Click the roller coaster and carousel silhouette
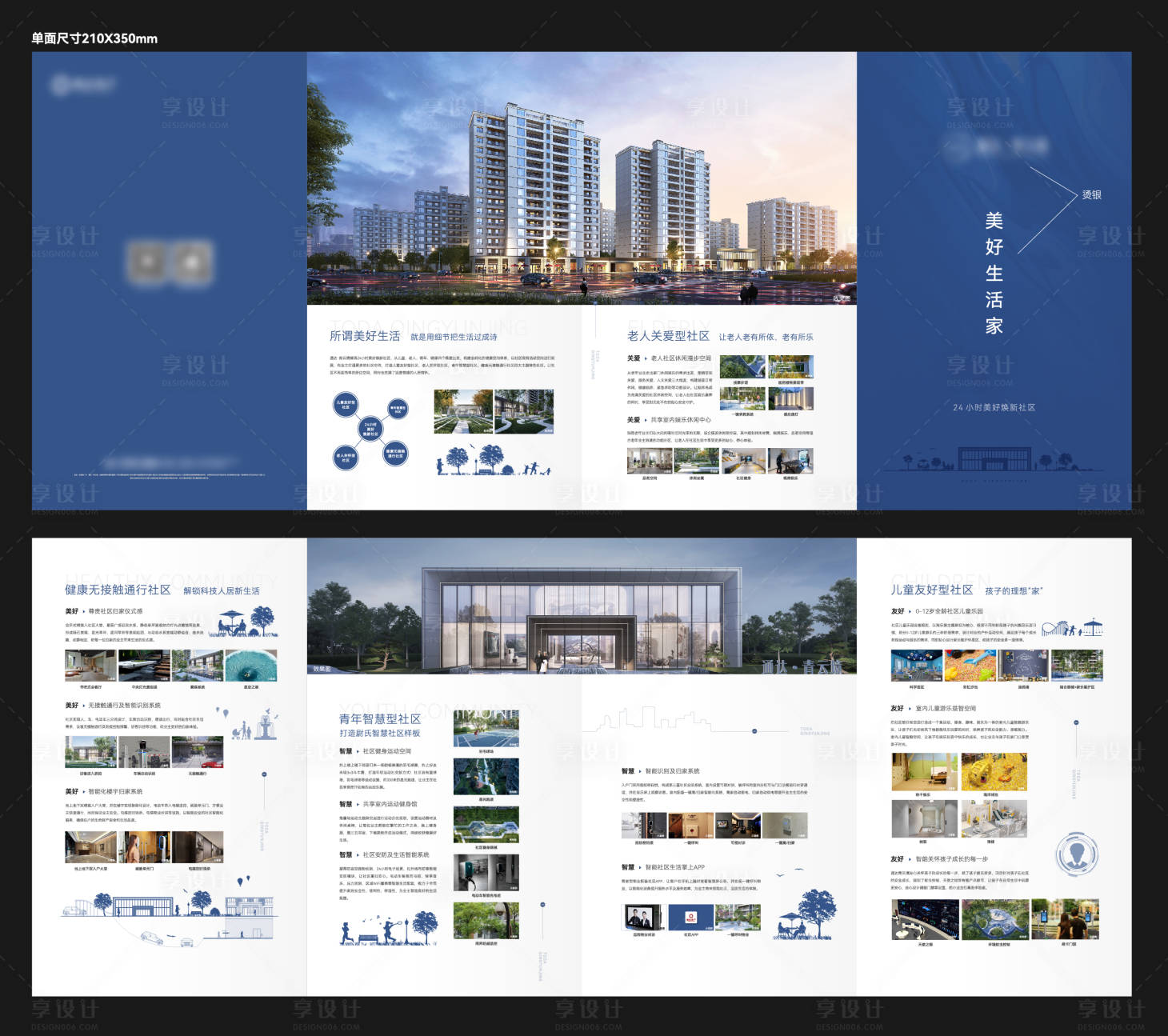This screenshot has width=1168, height=1036. 1071,627
